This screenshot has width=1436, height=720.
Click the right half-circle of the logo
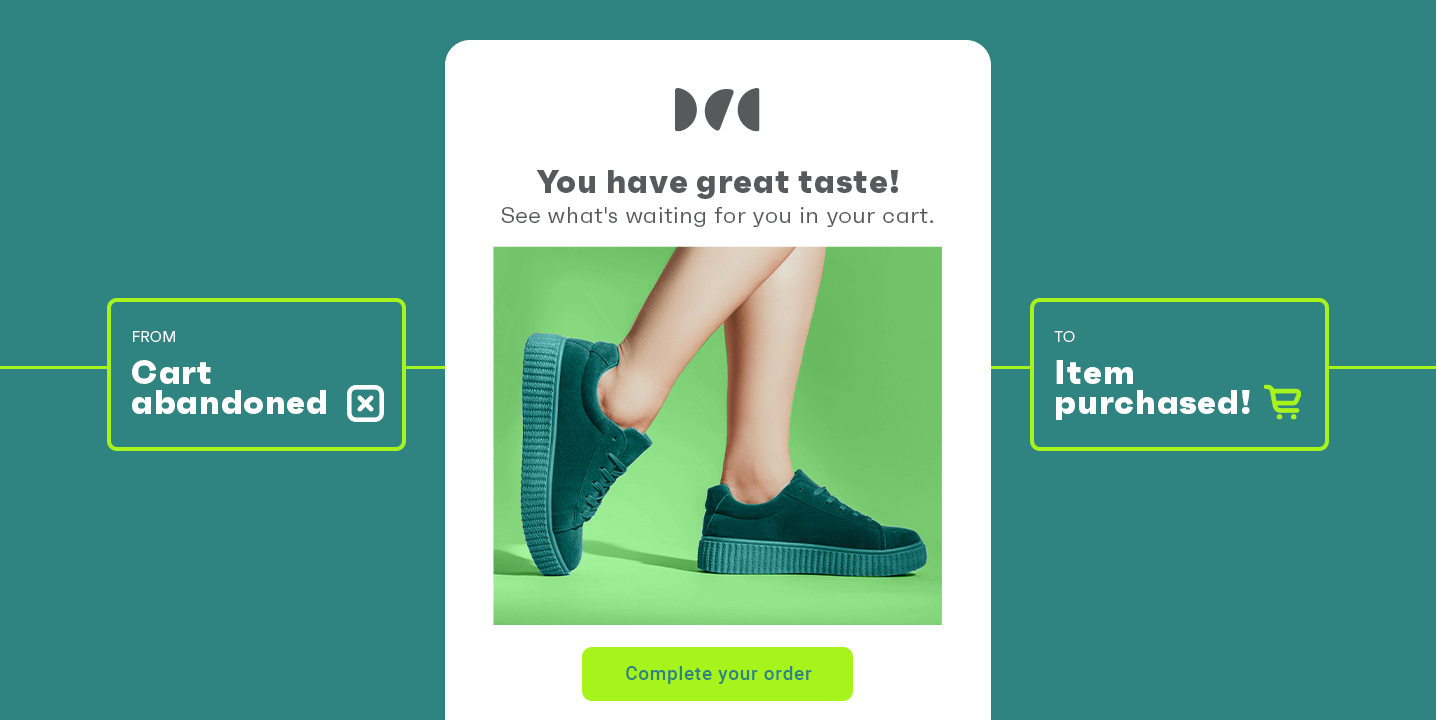coord(749,110)
